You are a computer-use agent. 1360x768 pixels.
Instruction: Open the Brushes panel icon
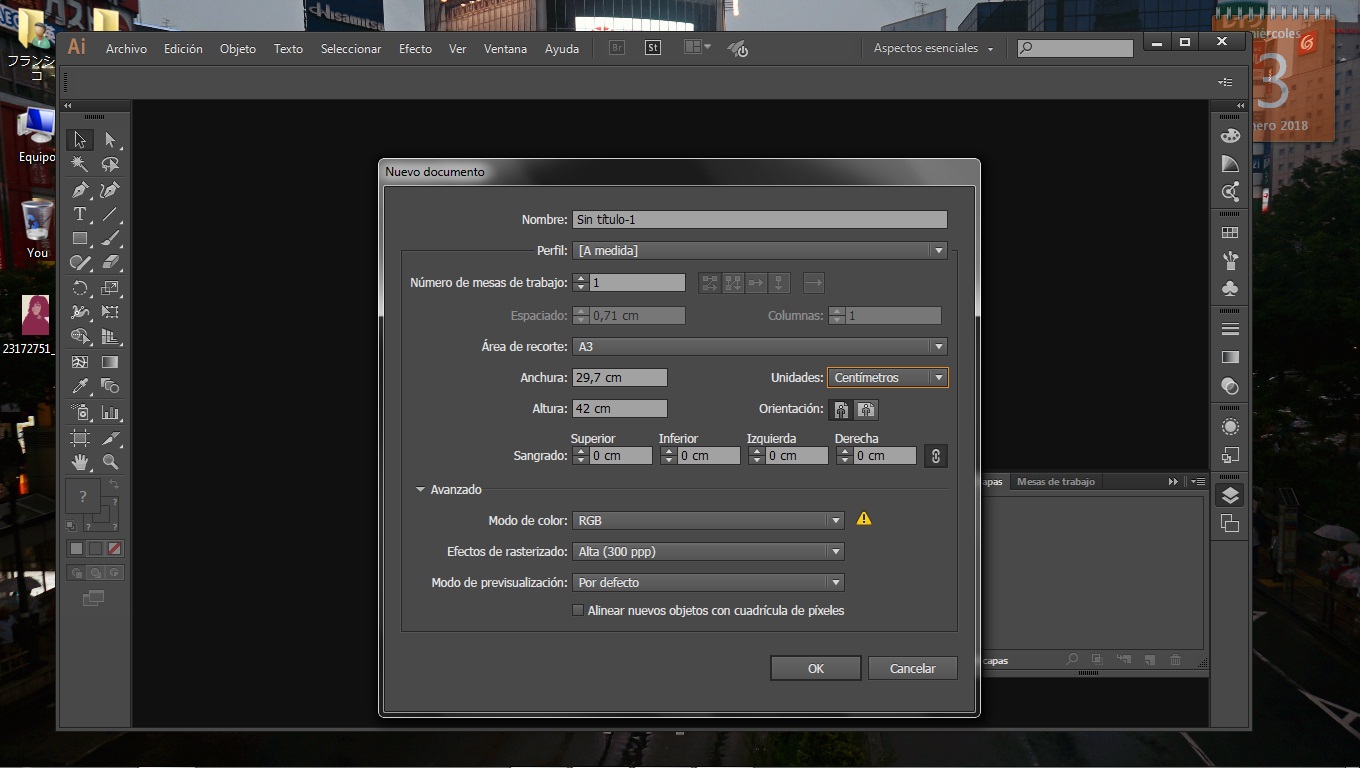tap(1230, 260)
